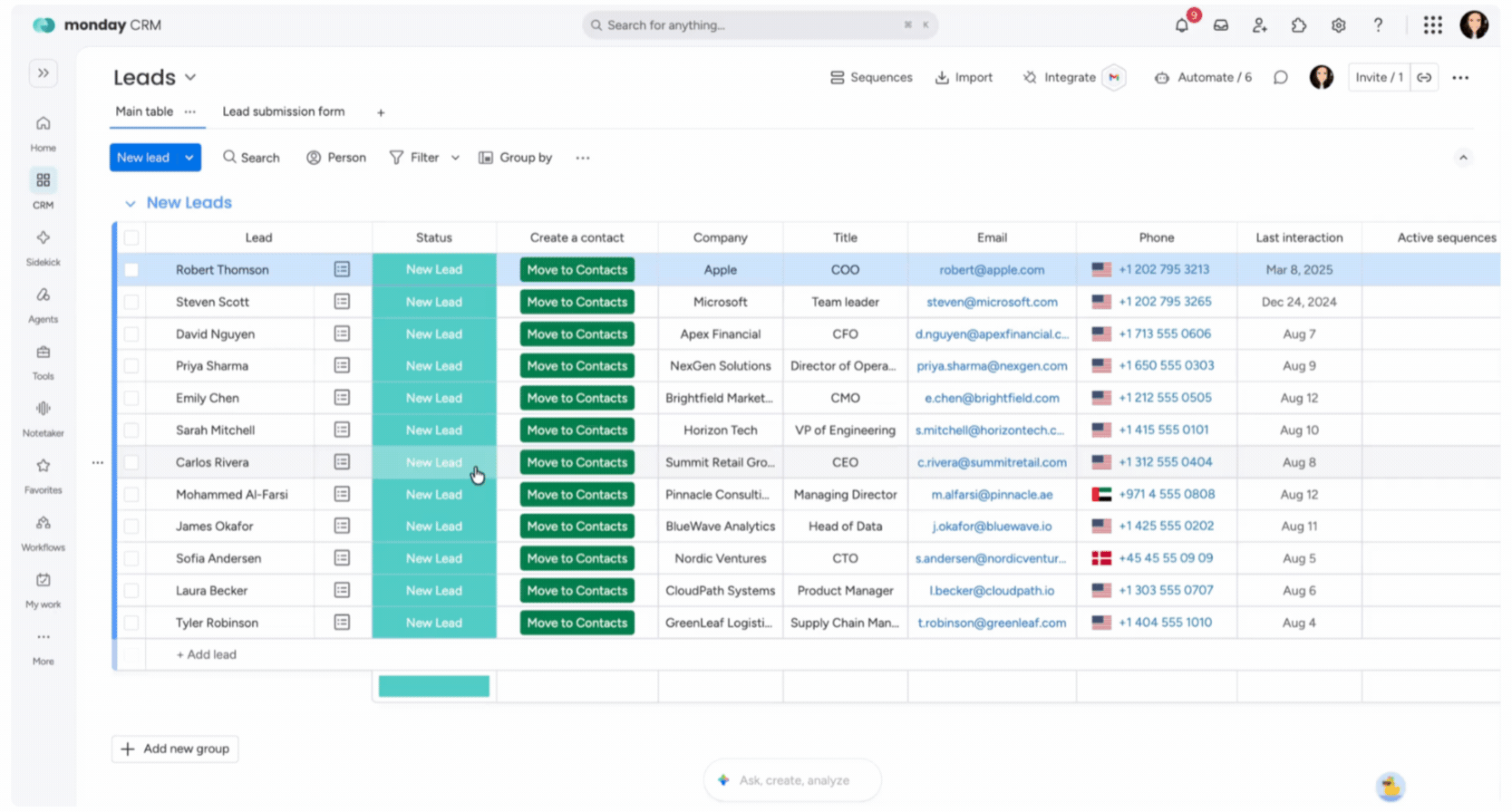1512x812 pixels.
Task: Switch to the Lead submission form tab
Action: 284,111
